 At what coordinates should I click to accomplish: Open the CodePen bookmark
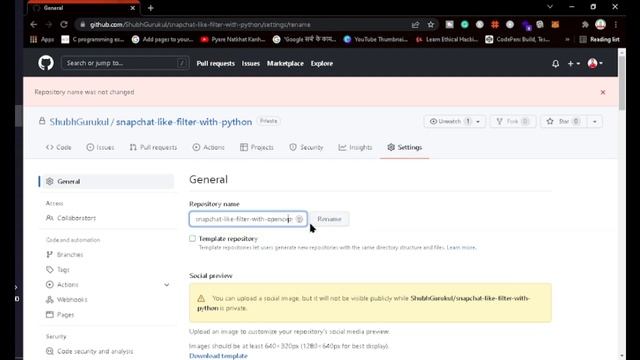click(x=518, y=39)
